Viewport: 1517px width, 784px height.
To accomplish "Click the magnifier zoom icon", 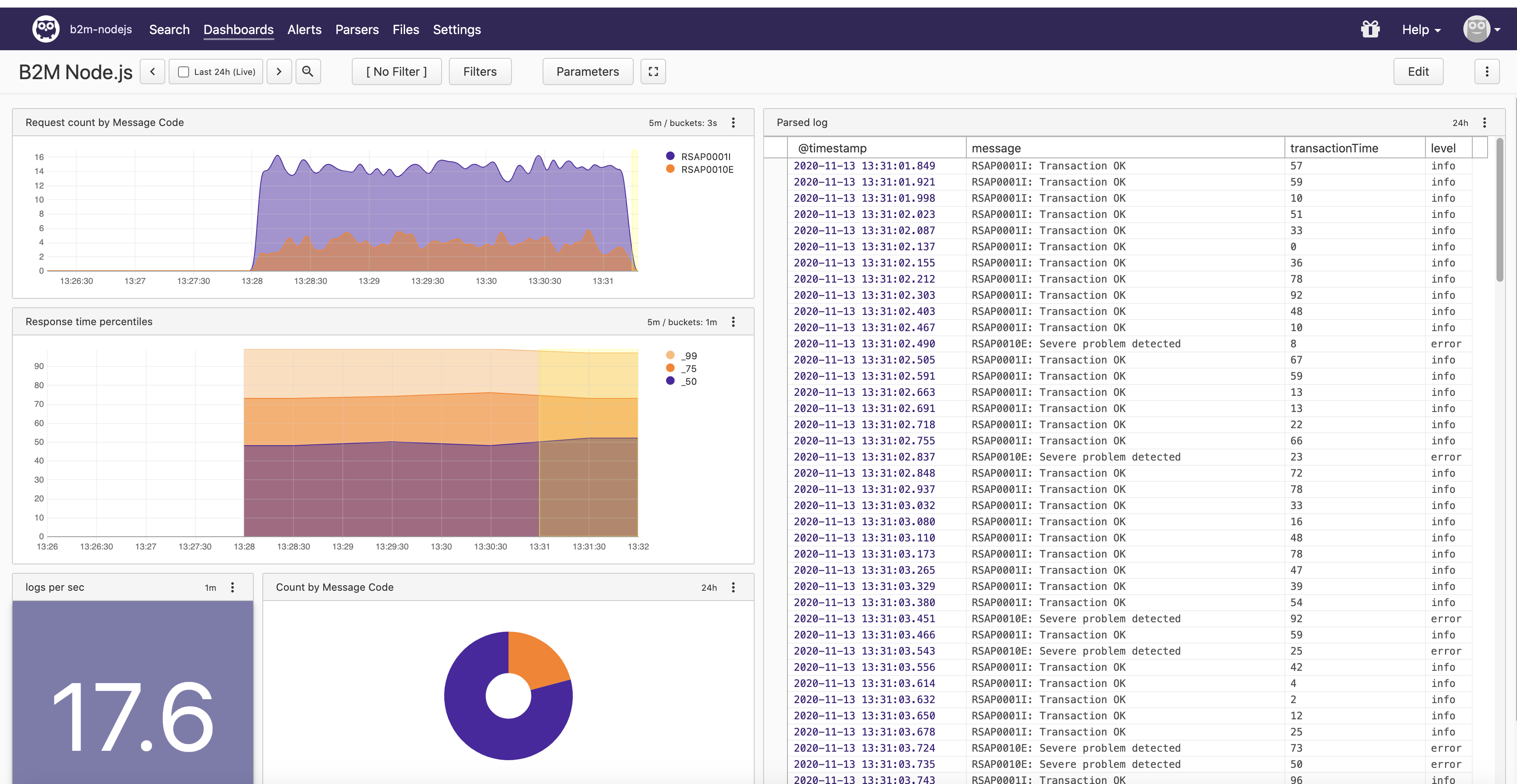I will pyautogui.click(x=307, y=71).
